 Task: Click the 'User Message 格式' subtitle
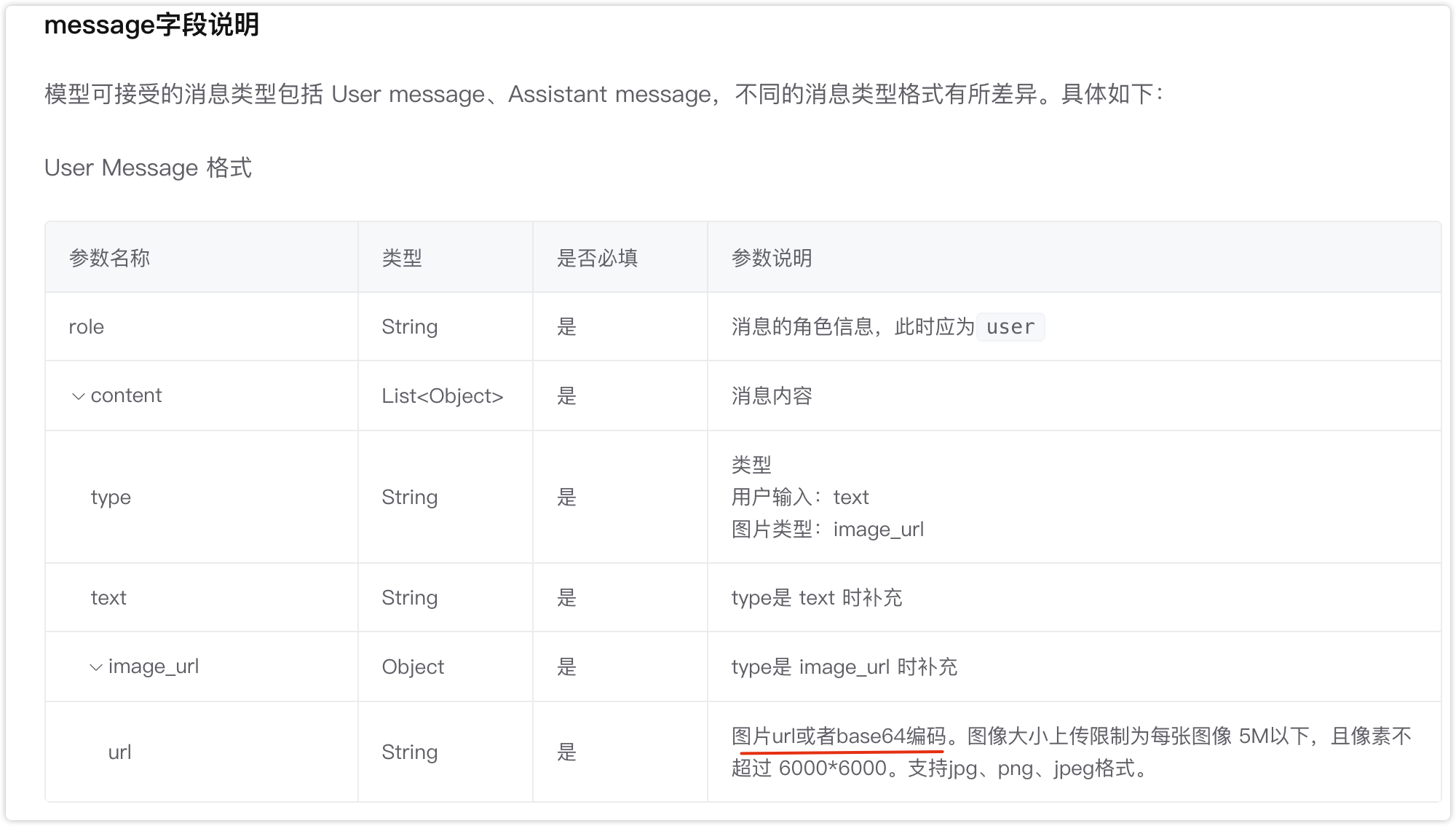(x=148, y=168)
